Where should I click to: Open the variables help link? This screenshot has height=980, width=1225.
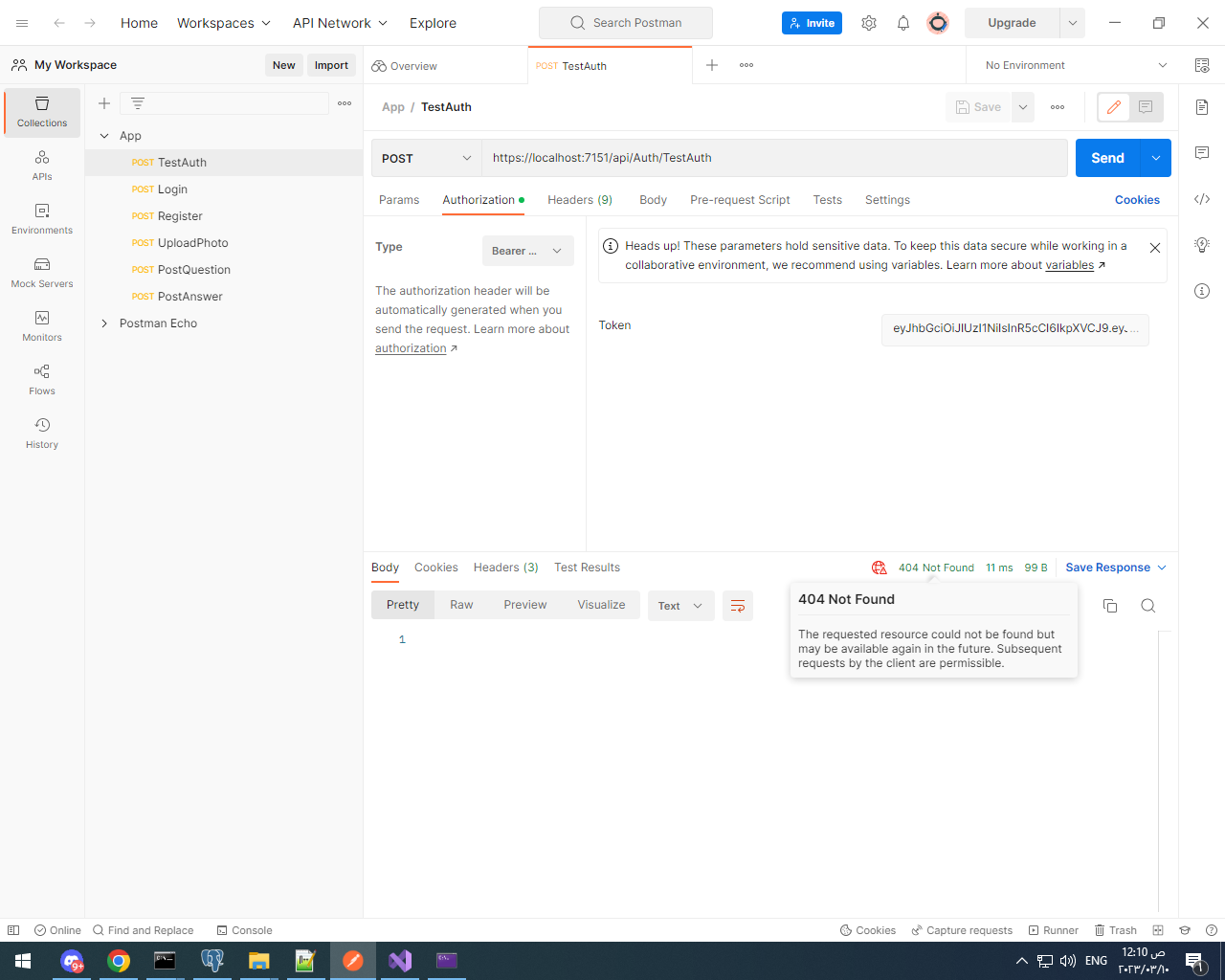click(x=1069, y=265)
